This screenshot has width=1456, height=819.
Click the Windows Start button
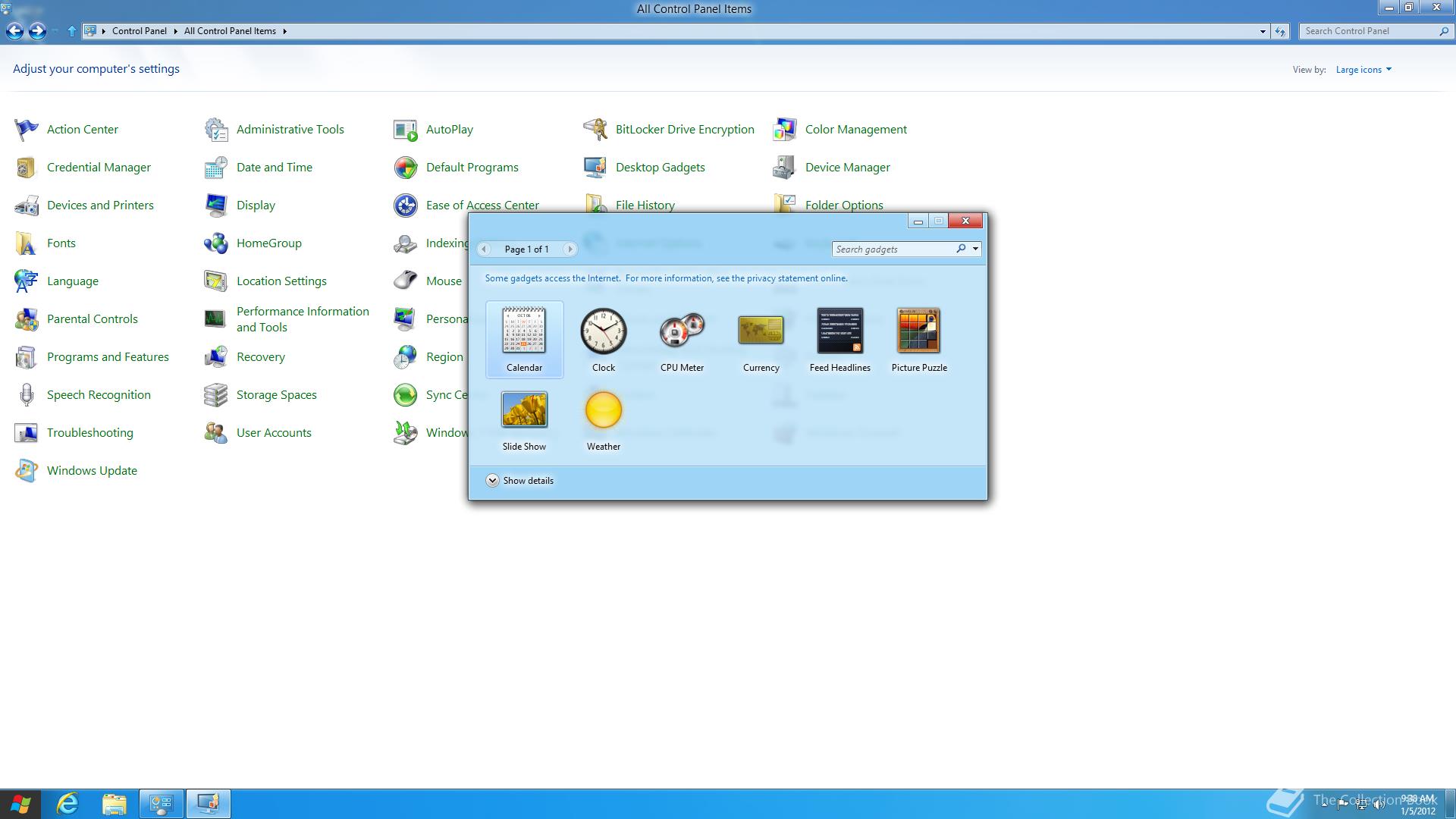click(x=20, y=804)
